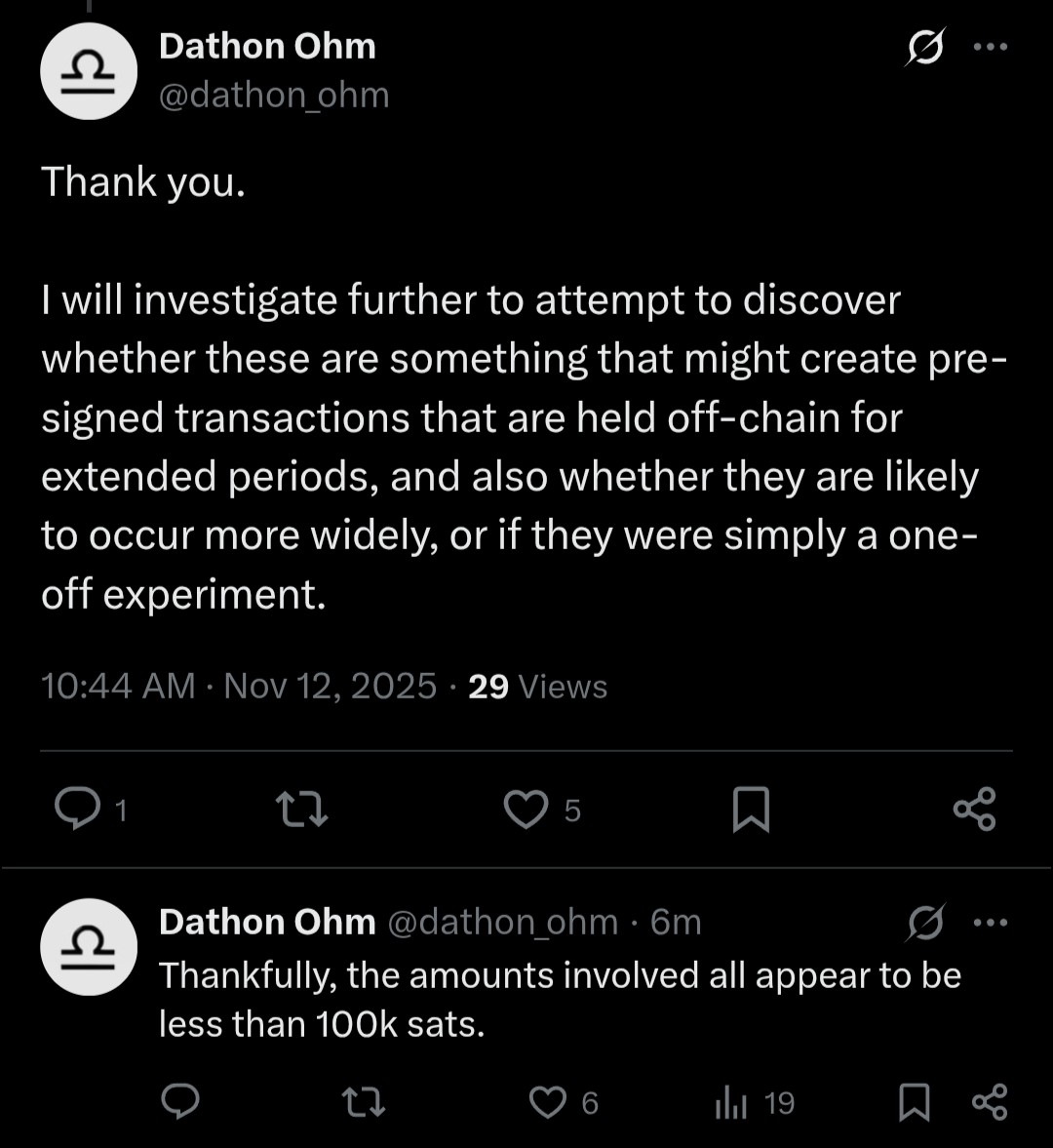View analytics showing 19 views

click(x=733, y=1102)
